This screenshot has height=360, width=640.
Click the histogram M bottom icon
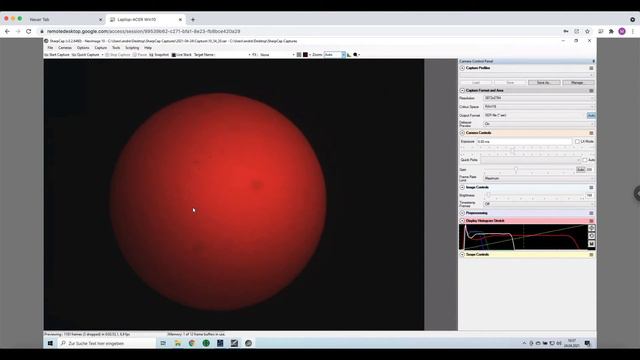[x=591, y=244]
